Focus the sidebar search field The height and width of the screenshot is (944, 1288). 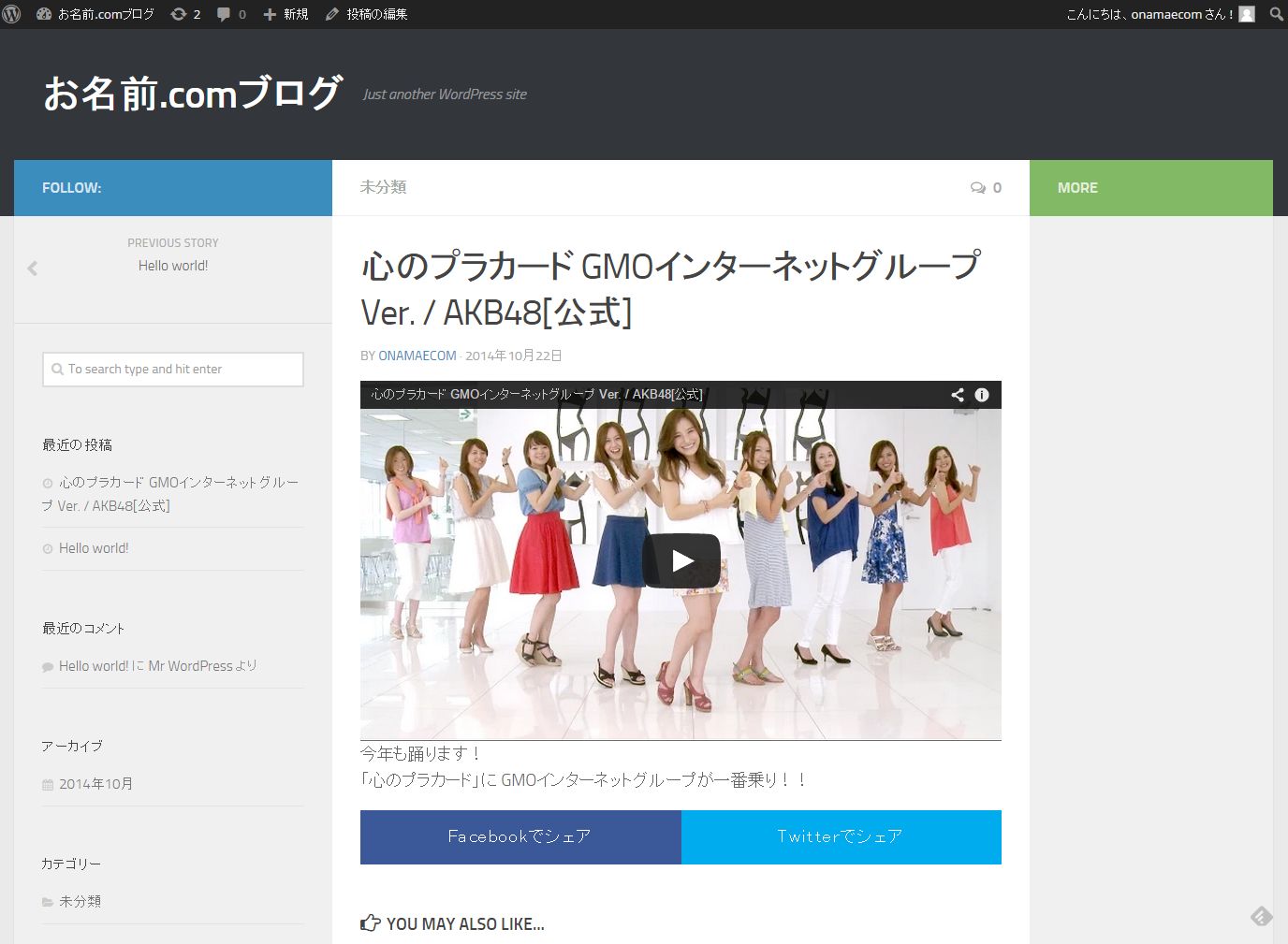point(173,369)
